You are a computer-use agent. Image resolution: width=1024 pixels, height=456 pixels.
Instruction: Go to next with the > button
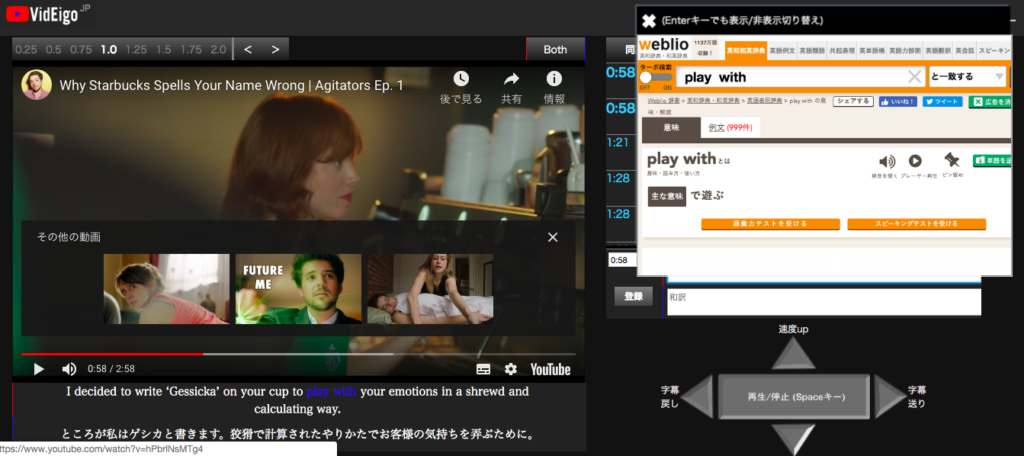(275, 49)
